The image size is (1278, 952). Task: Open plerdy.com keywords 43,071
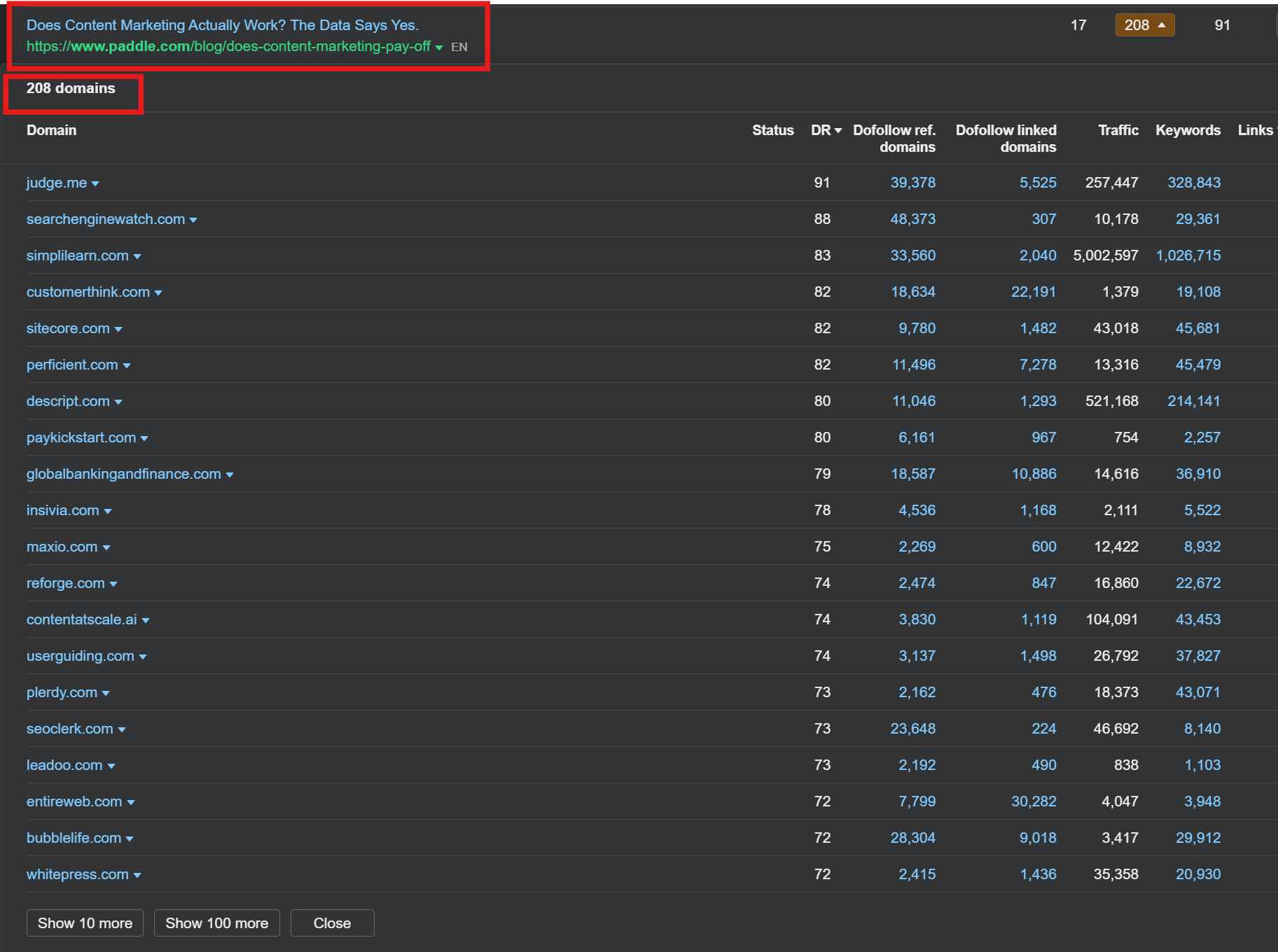1198,692
